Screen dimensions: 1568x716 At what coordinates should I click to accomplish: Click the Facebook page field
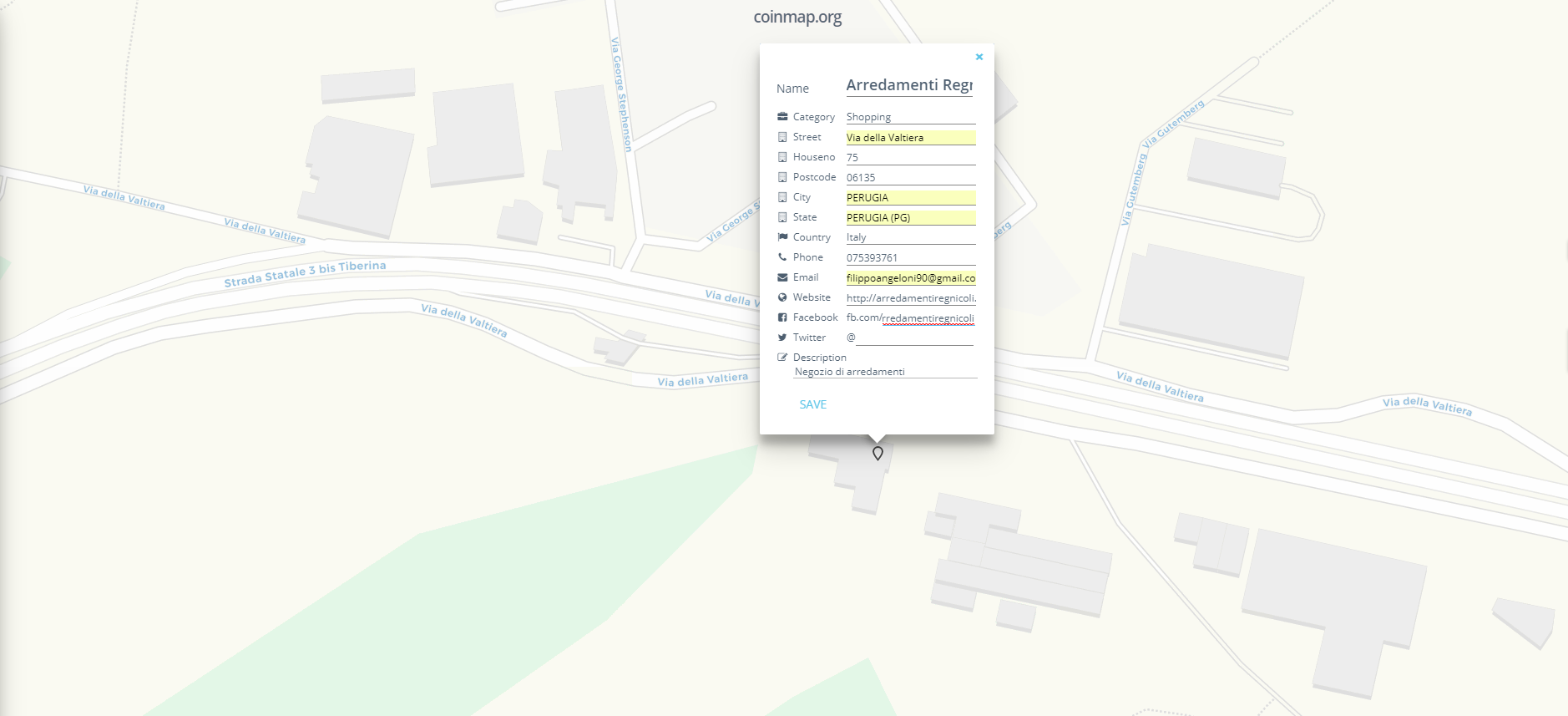click(928, 317)
